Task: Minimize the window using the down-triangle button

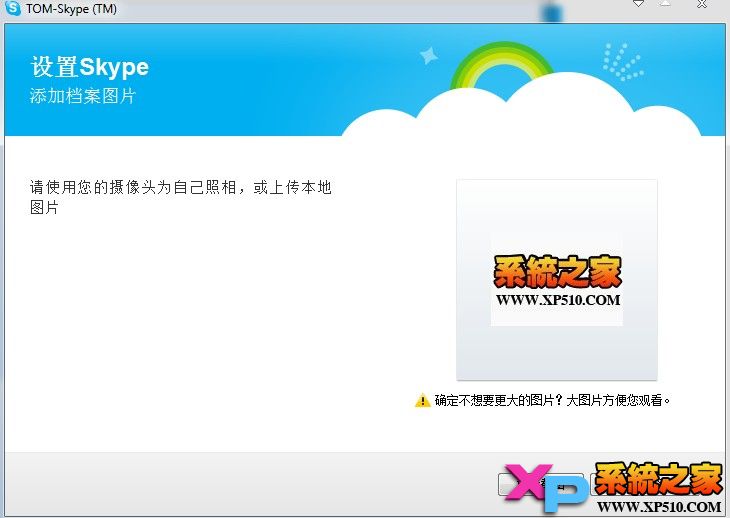Action: click(638, 4)
